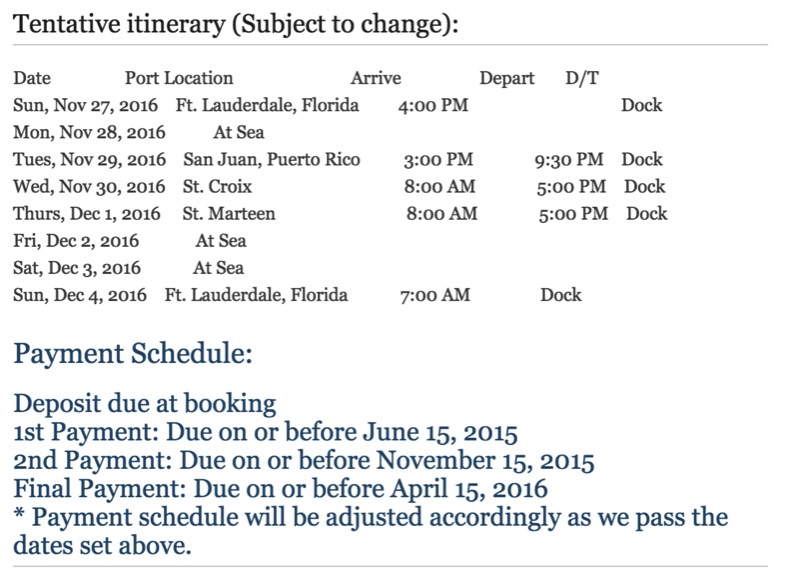Click "Deposit due at booking" line
Image resolution: width=798 pixels, height=580 pixels.
pyautogui.click(x=144, y=404)
